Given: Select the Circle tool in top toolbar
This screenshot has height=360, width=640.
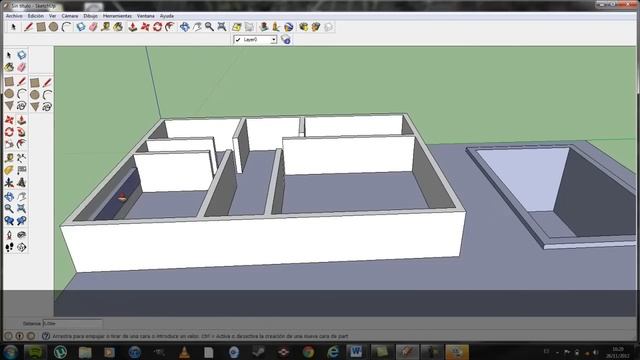Looking at the screenshot, I should pyautogui.click(x=53, y=27).
